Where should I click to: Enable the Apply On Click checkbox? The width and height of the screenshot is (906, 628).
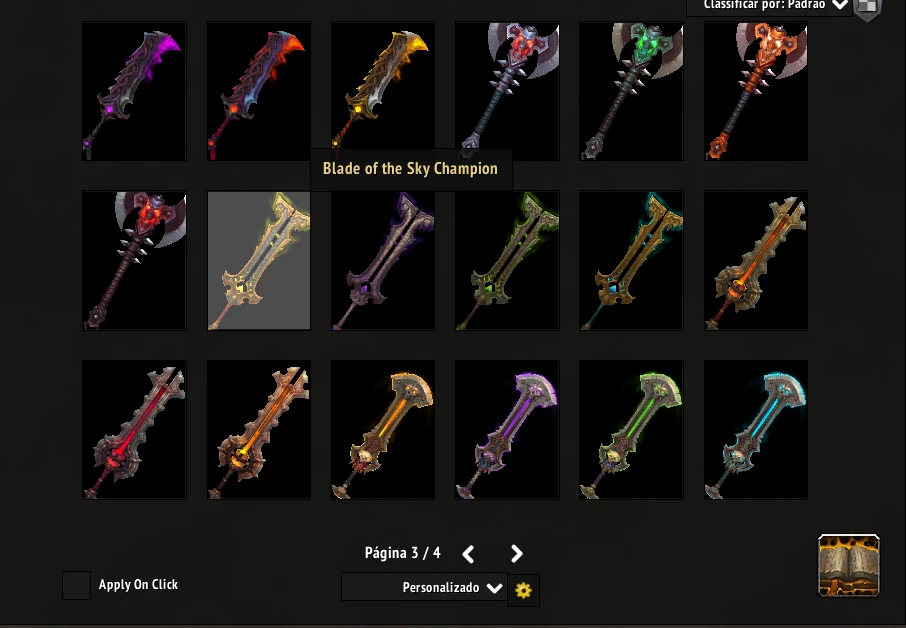[76, 585]
